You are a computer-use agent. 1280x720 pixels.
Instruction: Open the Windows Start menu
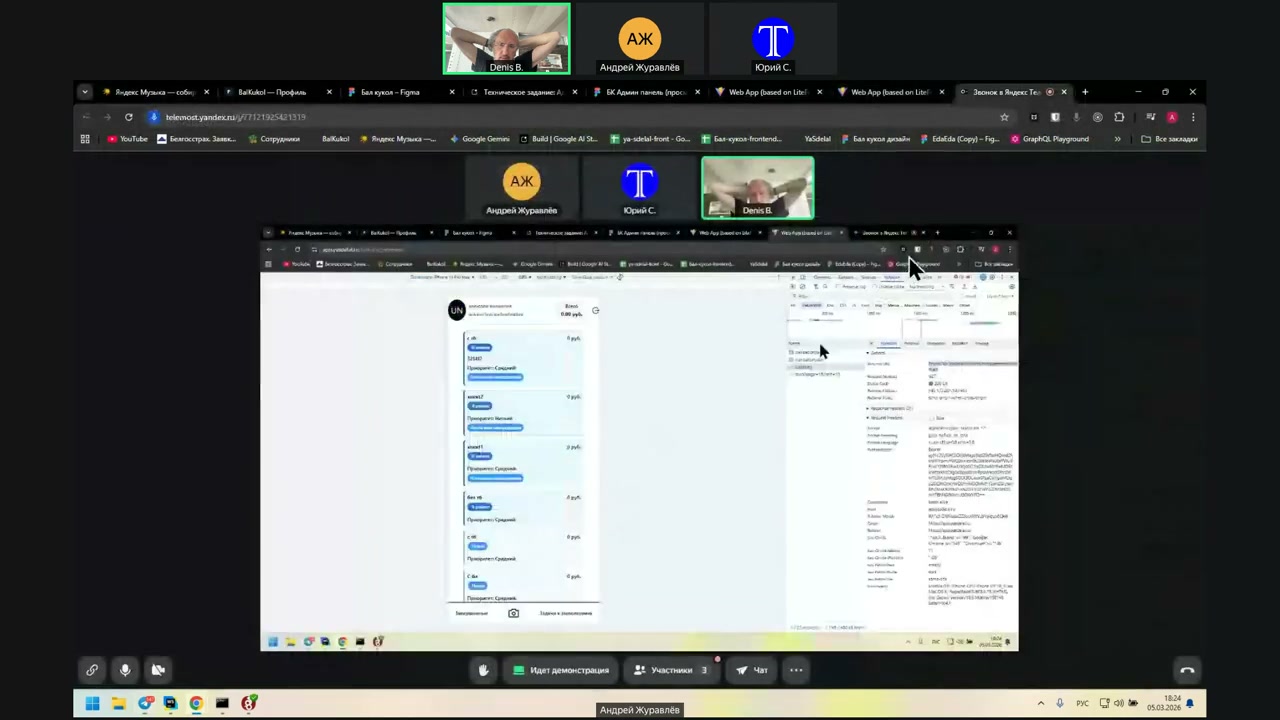tap(92, 704)
